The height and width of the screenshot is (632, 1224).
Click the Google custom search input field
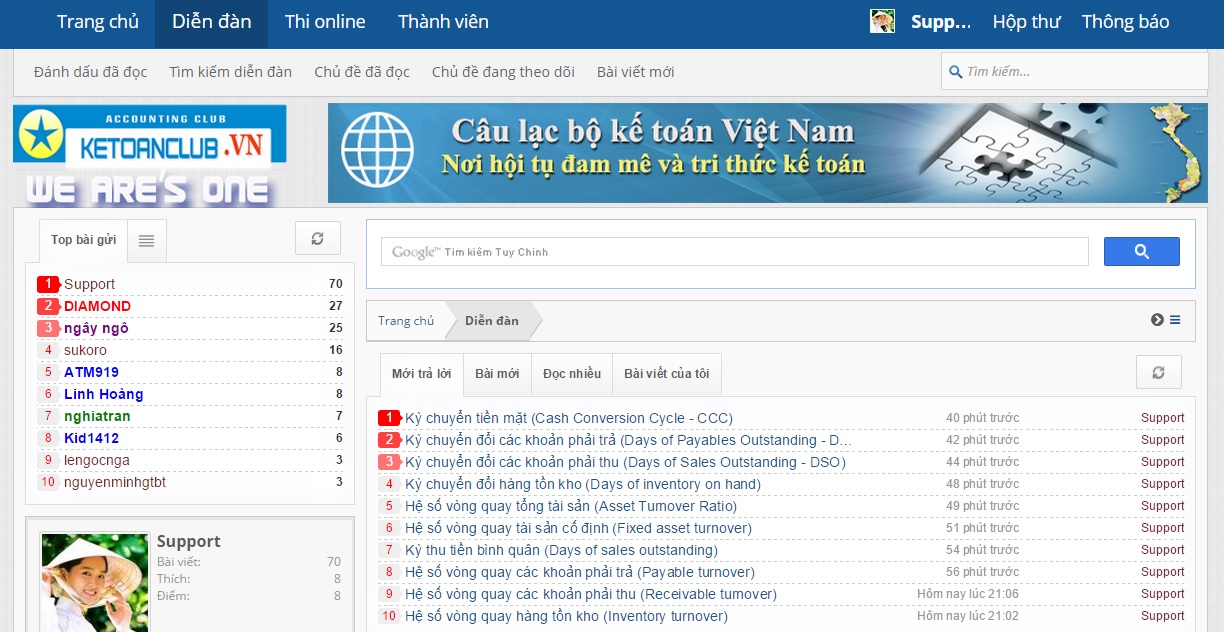coord(735,252)
